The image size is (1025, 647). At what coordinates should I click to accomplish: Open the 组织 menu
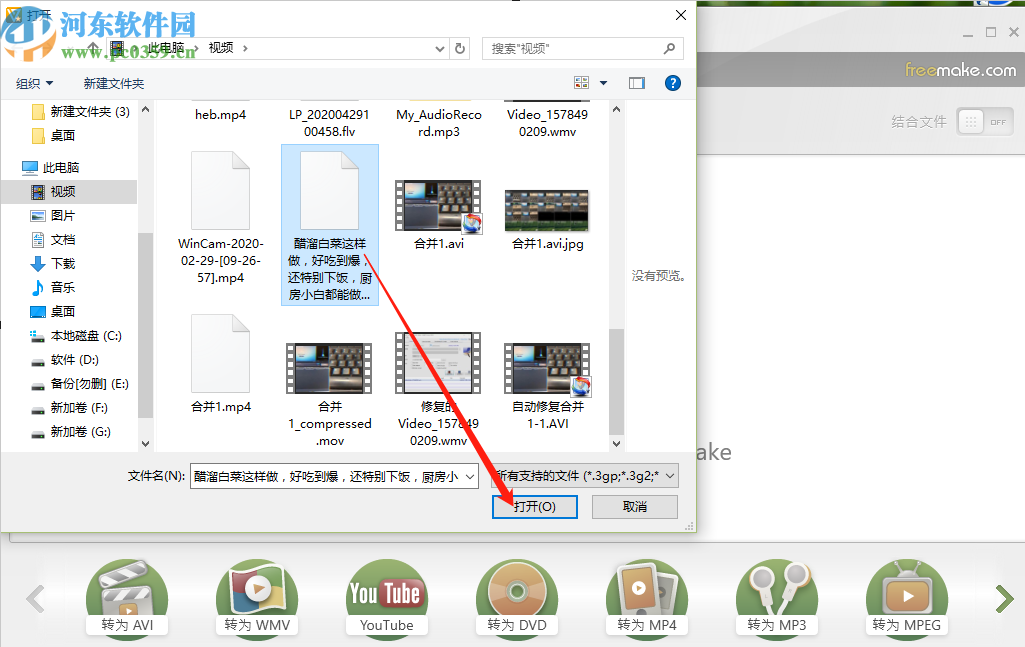pyautogui.click(x=34, y=84)
